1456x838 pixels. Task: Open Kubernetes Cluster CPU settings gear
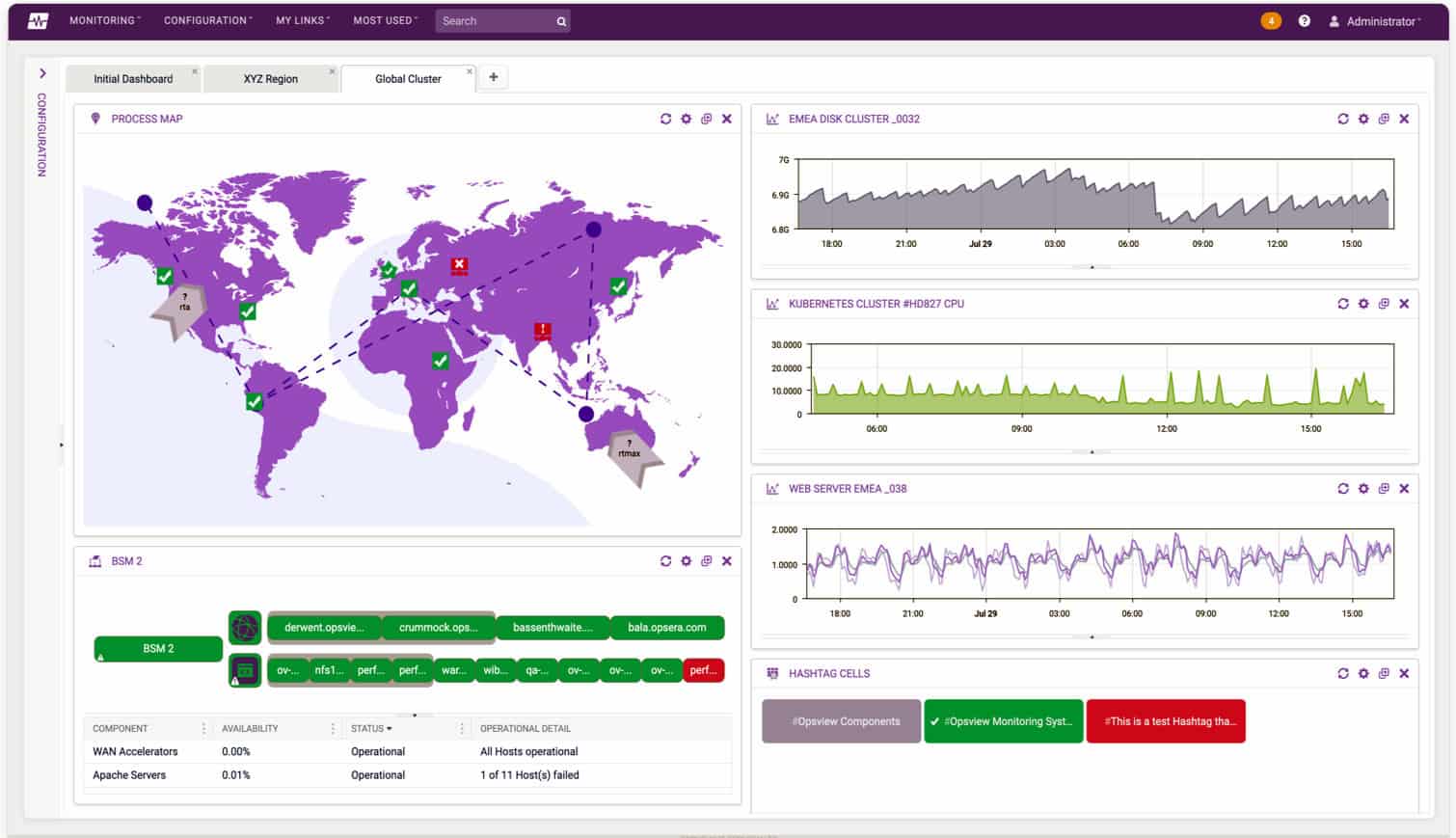[x=1363, y=304]
